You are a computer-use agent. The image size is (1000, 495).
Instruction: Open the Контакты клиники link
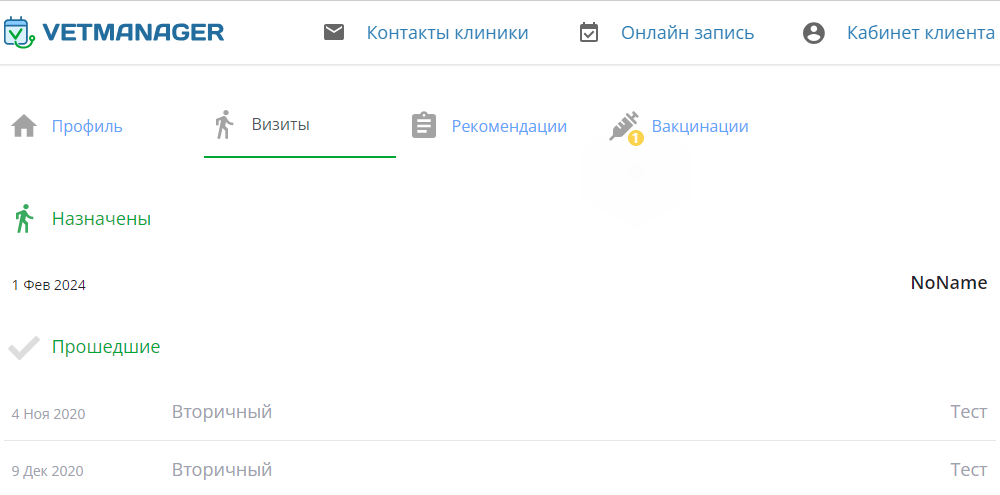(x=447, y=33)
